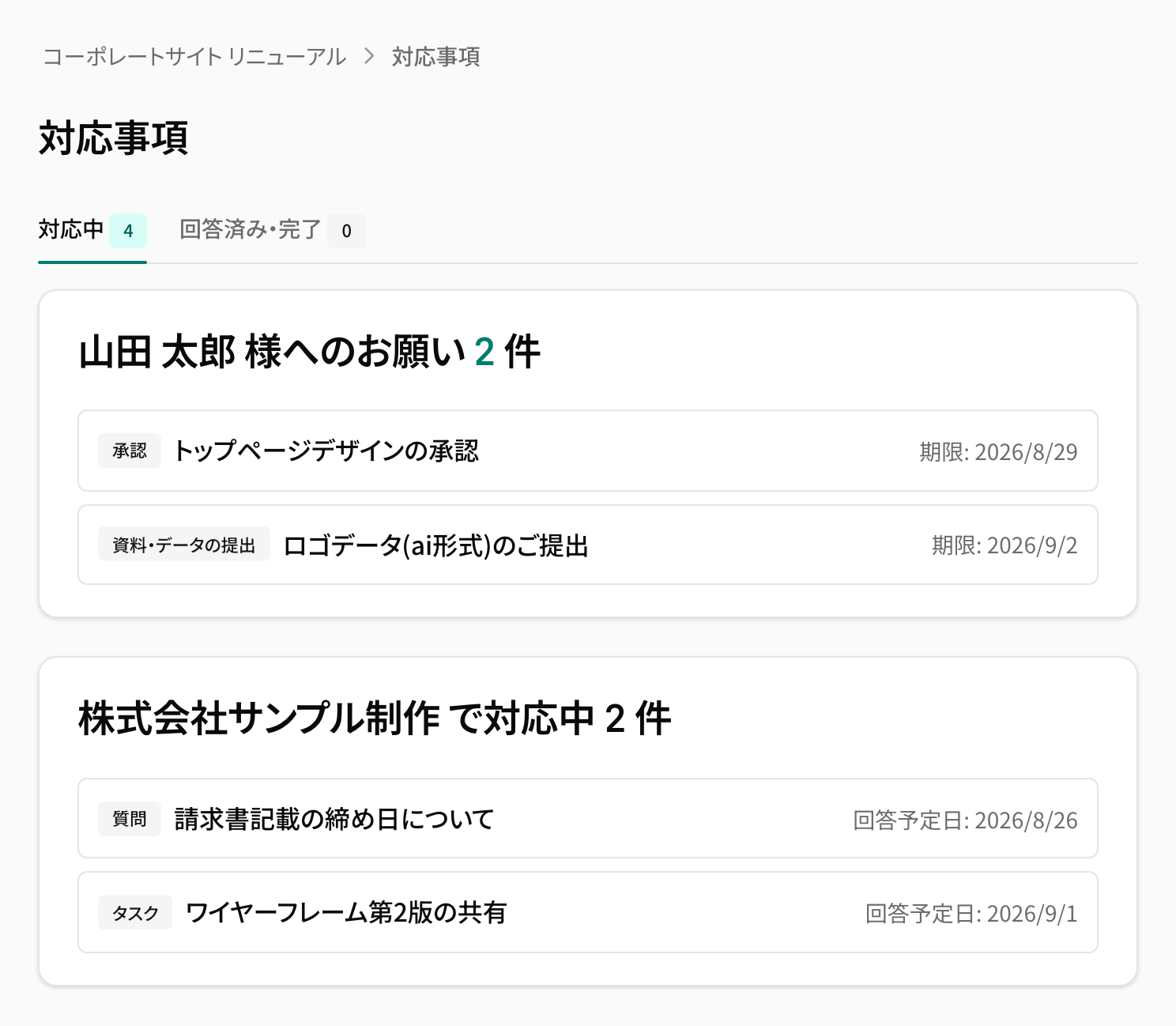Open 請求書記載の締め日について item
1176x1026 pixels.
(588, 818)
